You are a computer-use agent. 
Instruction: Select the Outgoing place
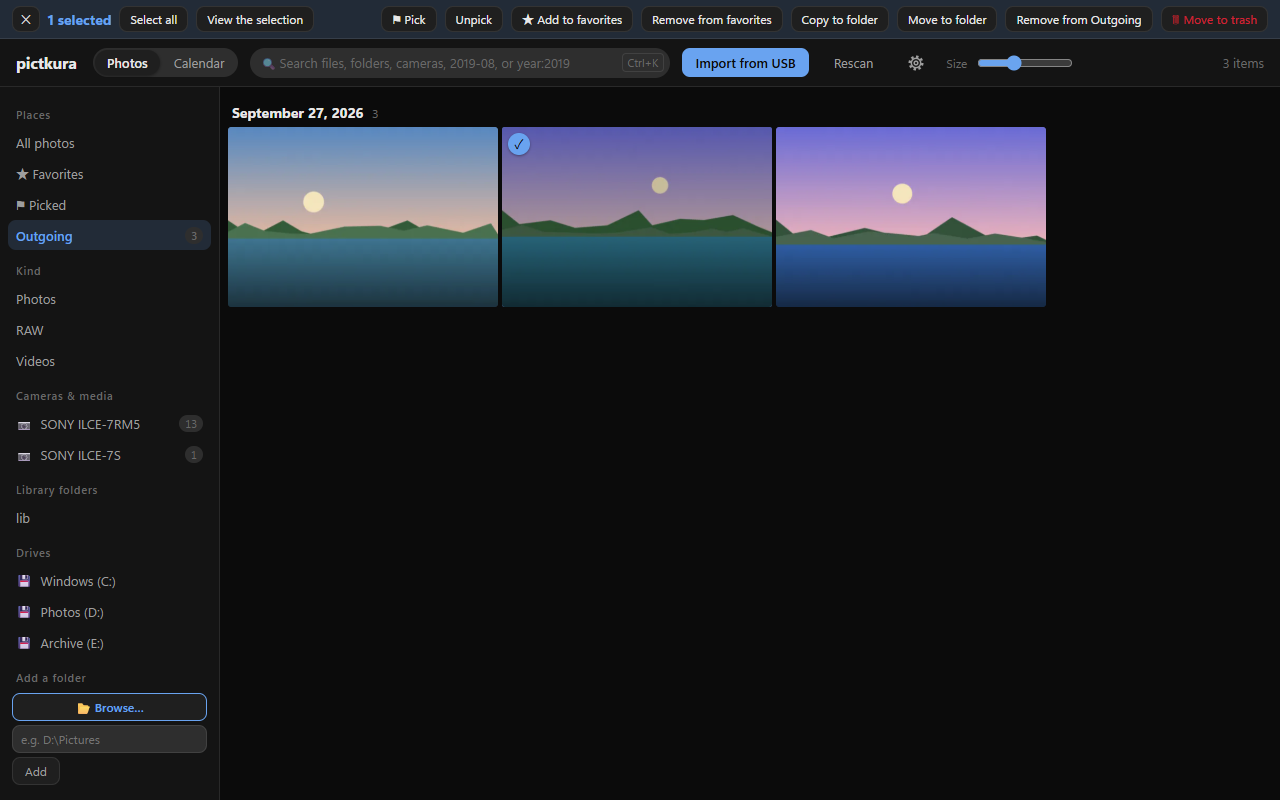click(109, 237)
